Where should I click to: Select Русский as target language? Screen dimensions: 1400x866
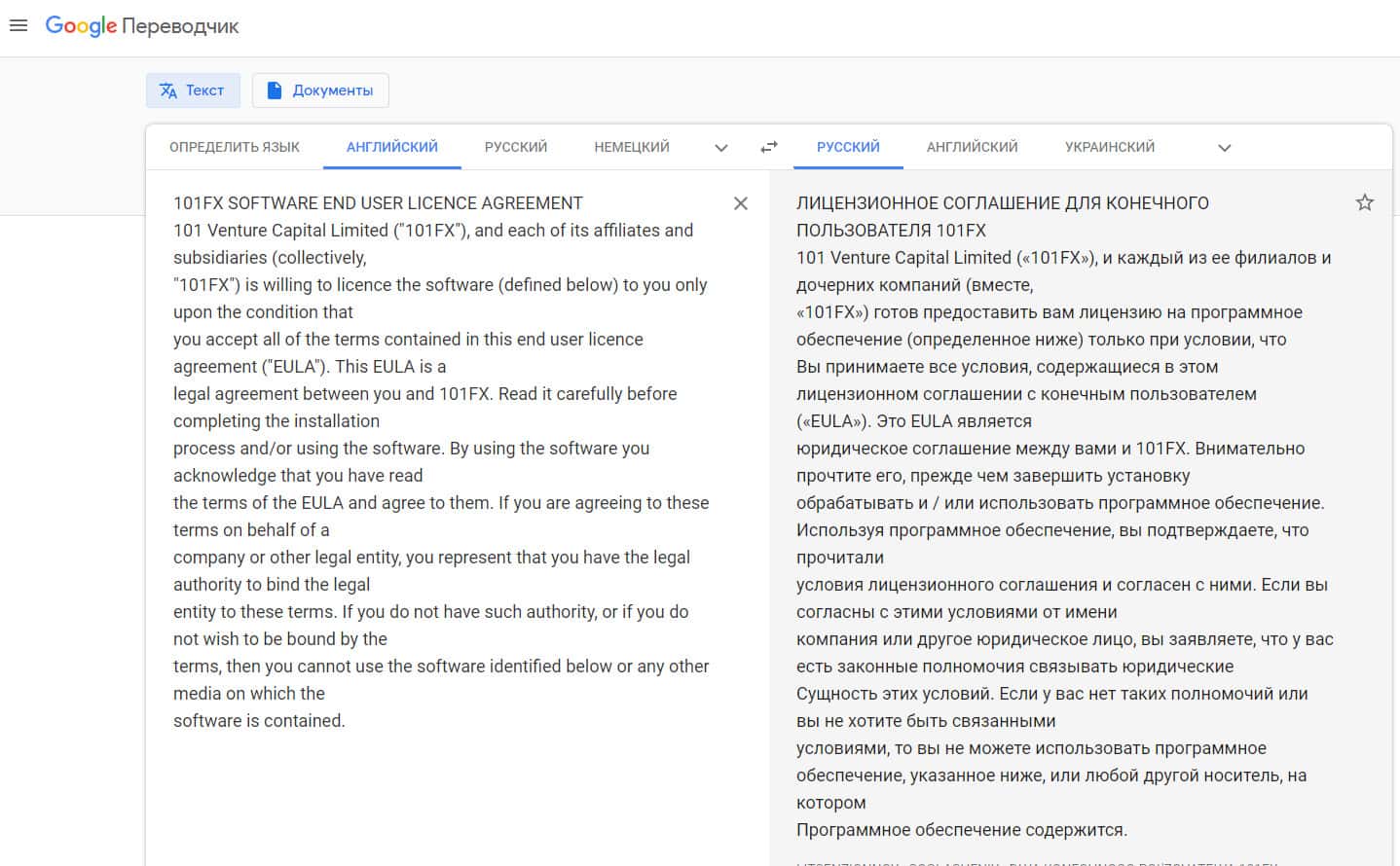point(848,147)
